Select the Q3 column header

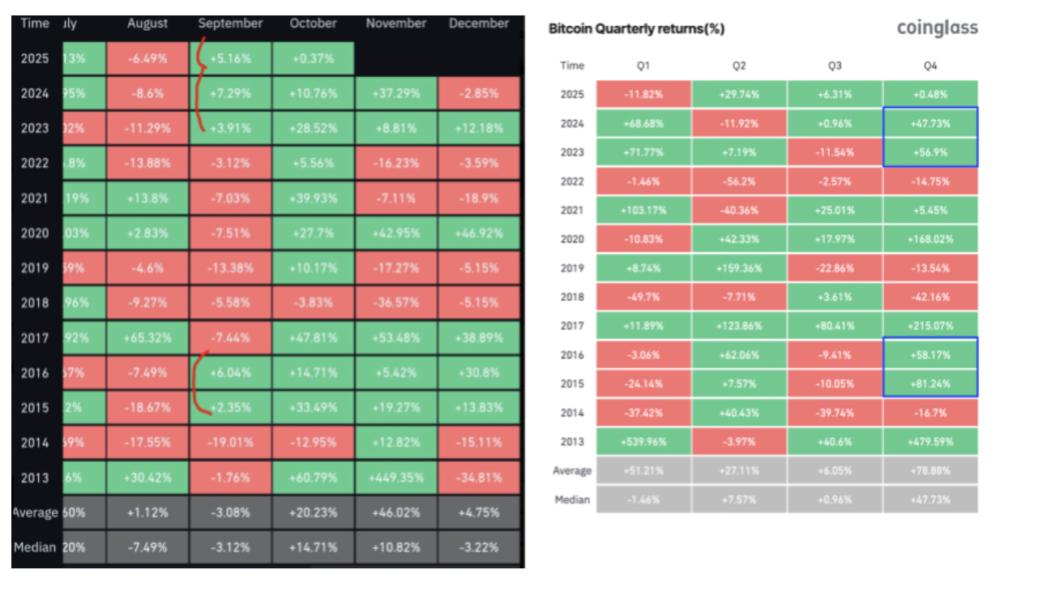click(834, 66)
